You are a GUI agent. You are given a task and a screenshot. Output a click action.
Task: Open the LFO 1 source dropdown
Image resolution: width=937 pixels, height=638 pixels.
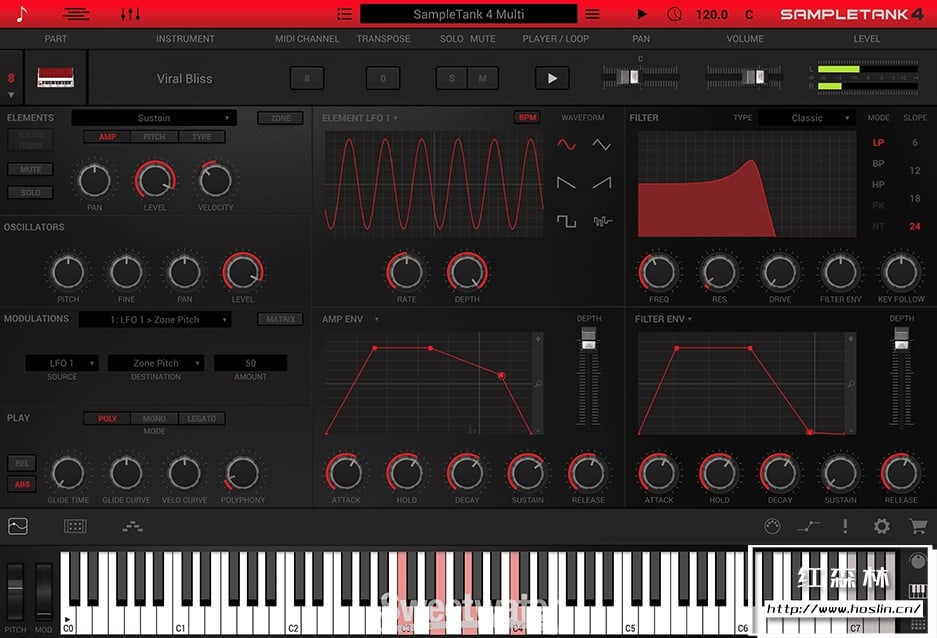point(62,363)
